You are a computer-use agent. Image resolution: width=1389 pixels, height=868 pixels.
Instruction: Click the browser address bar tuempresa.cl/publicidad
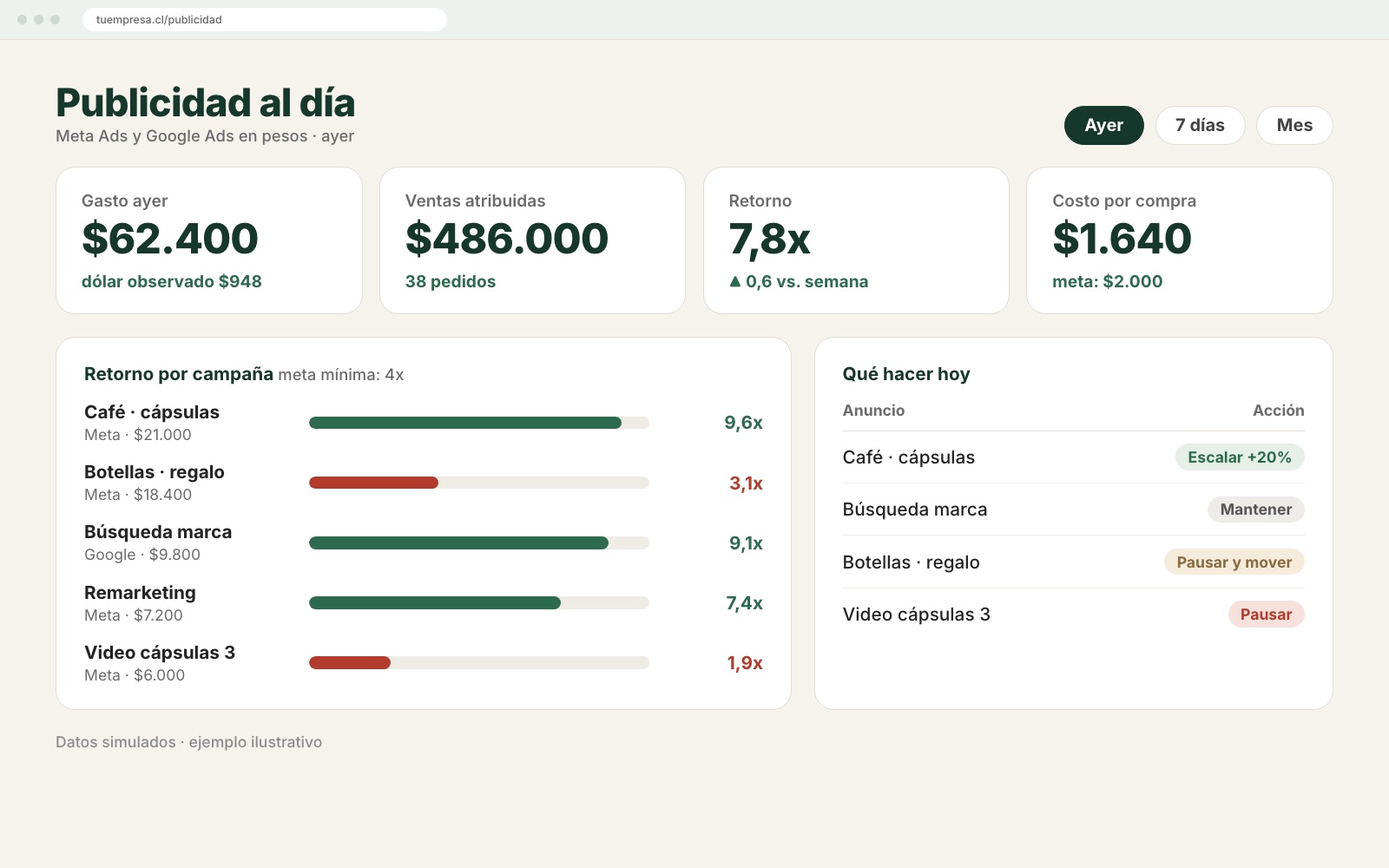[265, 19]
